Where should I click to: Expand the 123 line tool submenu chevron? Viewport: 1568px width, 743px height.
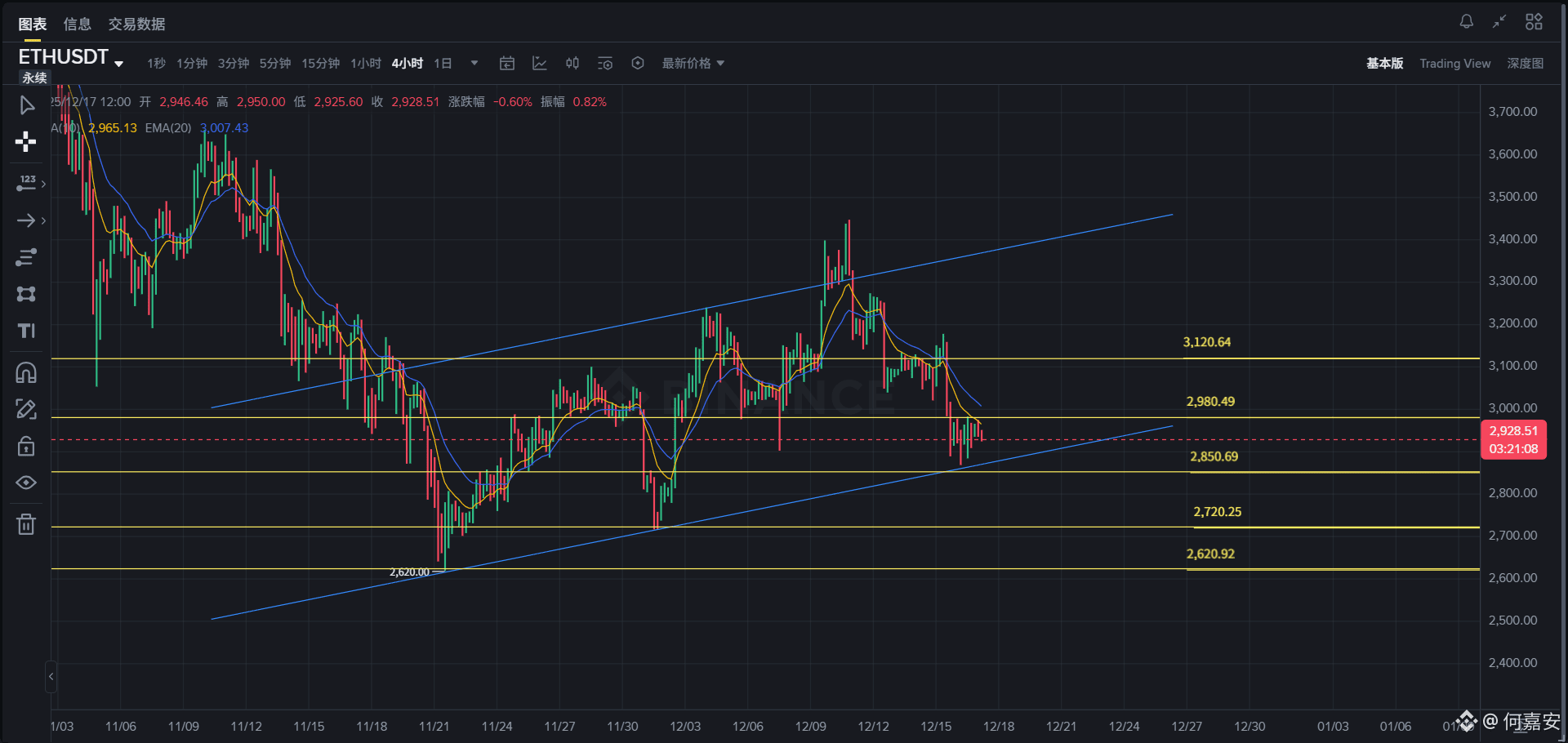tap(43, 184)
